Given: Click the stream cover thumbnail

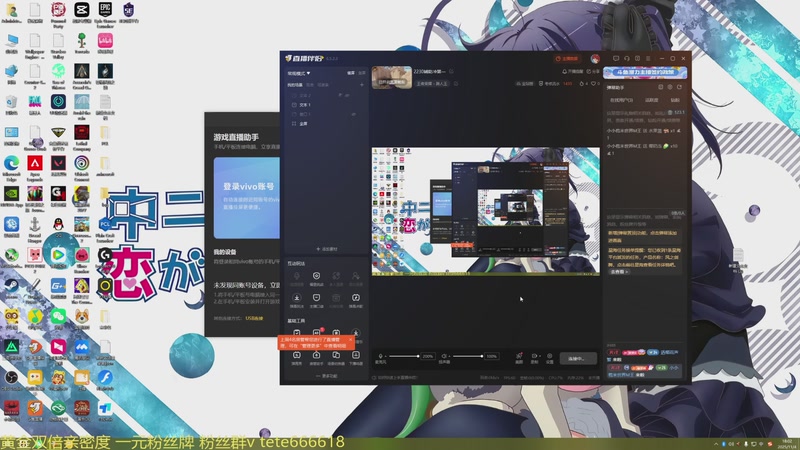Looking at the screenshot, I should [x=392, y=77].
